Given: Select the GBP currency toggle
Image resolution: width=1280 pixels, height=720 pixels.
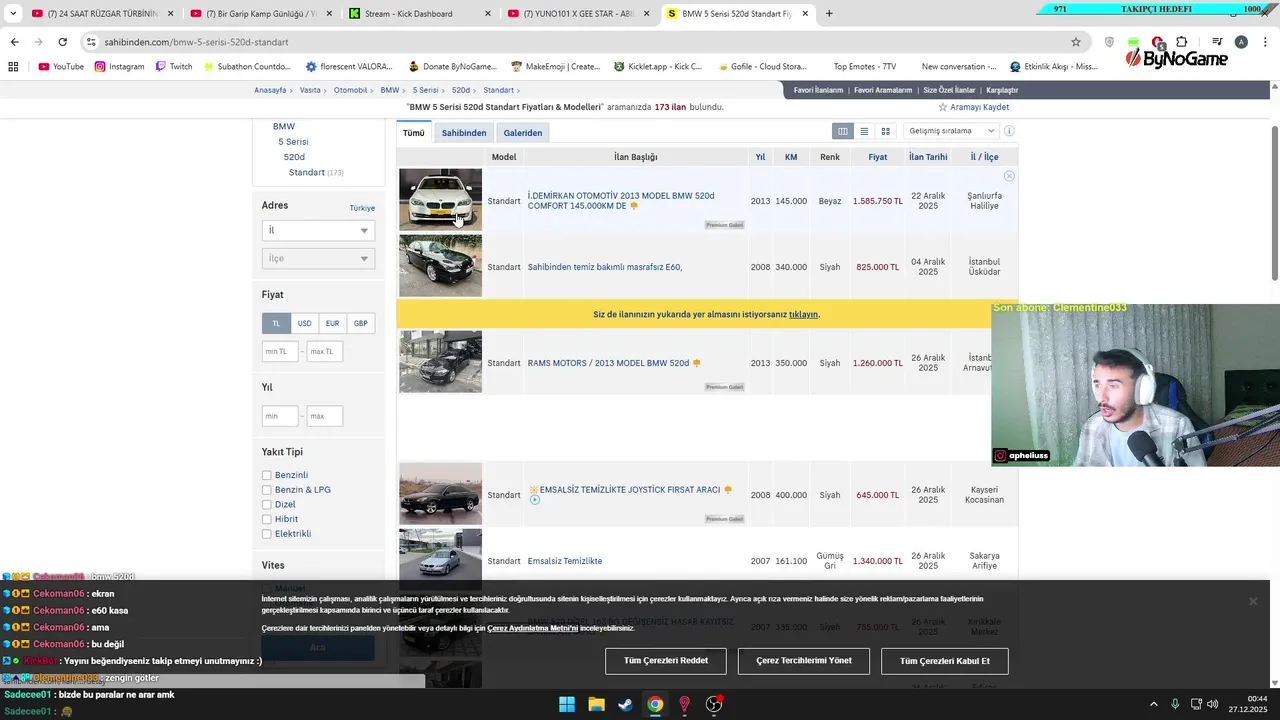Looking at the screenshot, I should (x=360, y=323).
